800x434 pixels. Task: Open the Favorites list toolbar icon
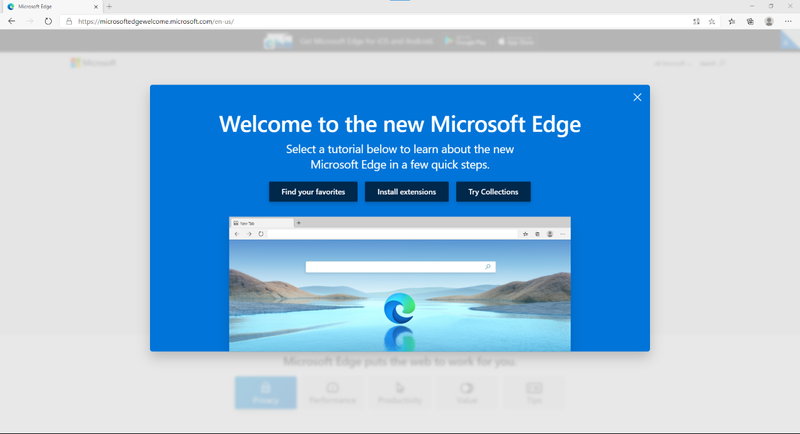point(732,21)
